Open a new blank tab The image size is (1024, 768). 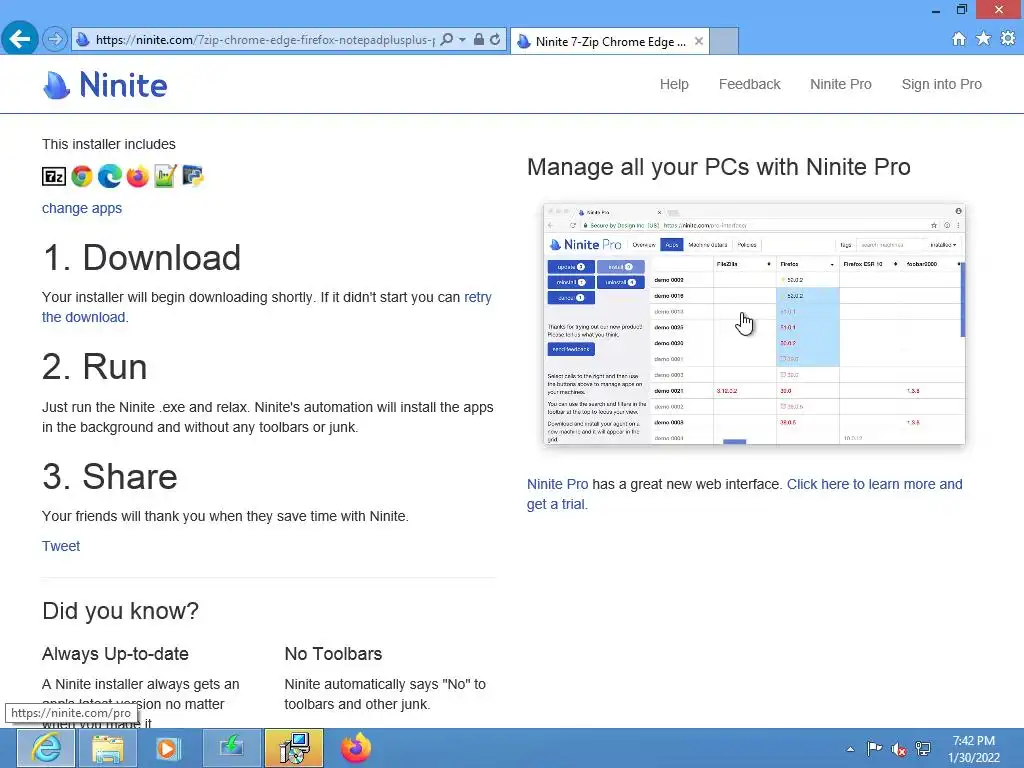click(724, 41)
